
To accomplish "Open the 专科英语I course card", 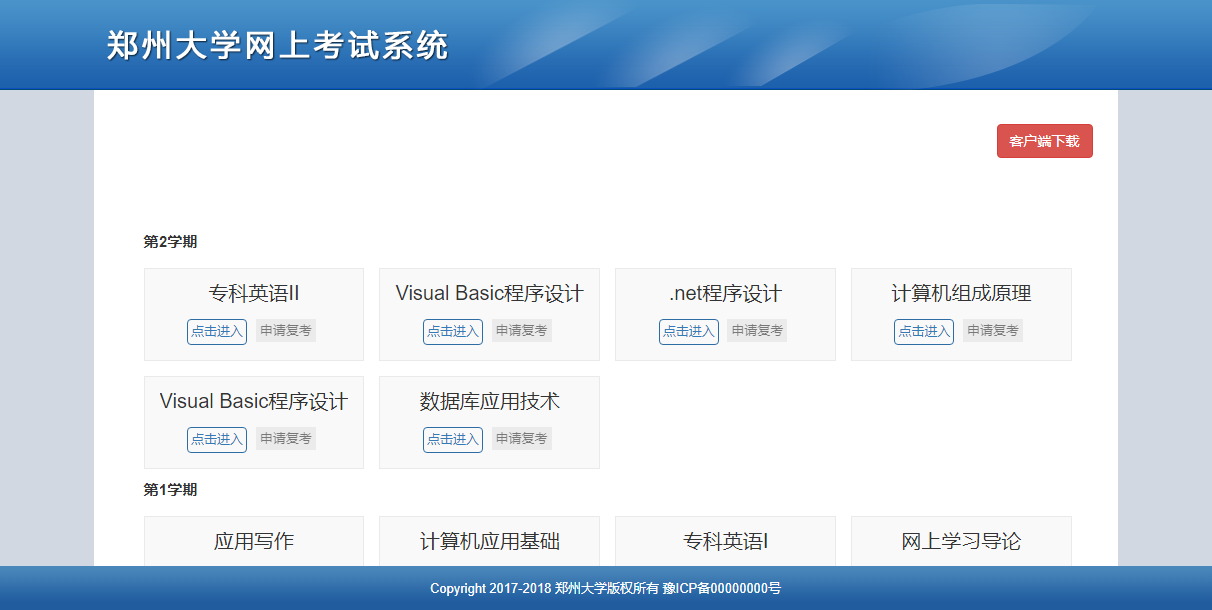I will pos(725,542).
